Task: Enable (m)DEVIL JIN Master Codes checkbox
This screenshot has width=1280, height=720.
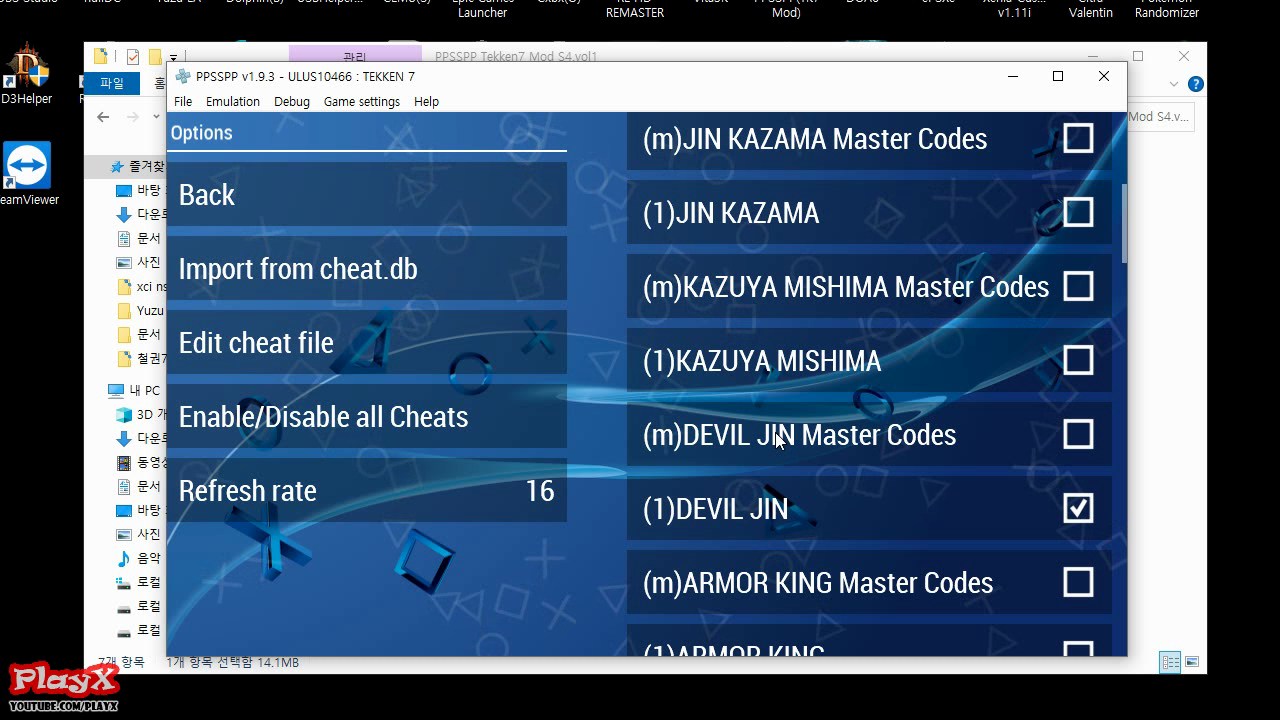Action: click(1078, 434)
